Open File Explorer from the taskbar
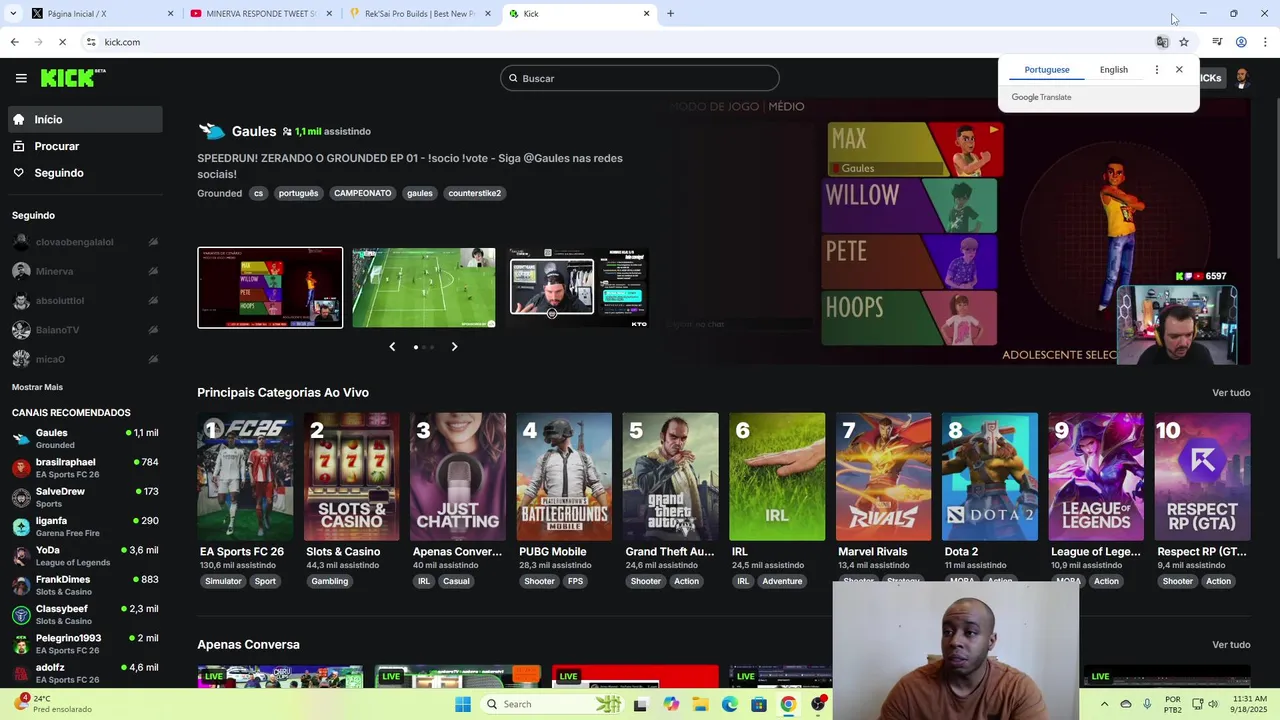The image size is (1280, 720). (x=701, y=704)
